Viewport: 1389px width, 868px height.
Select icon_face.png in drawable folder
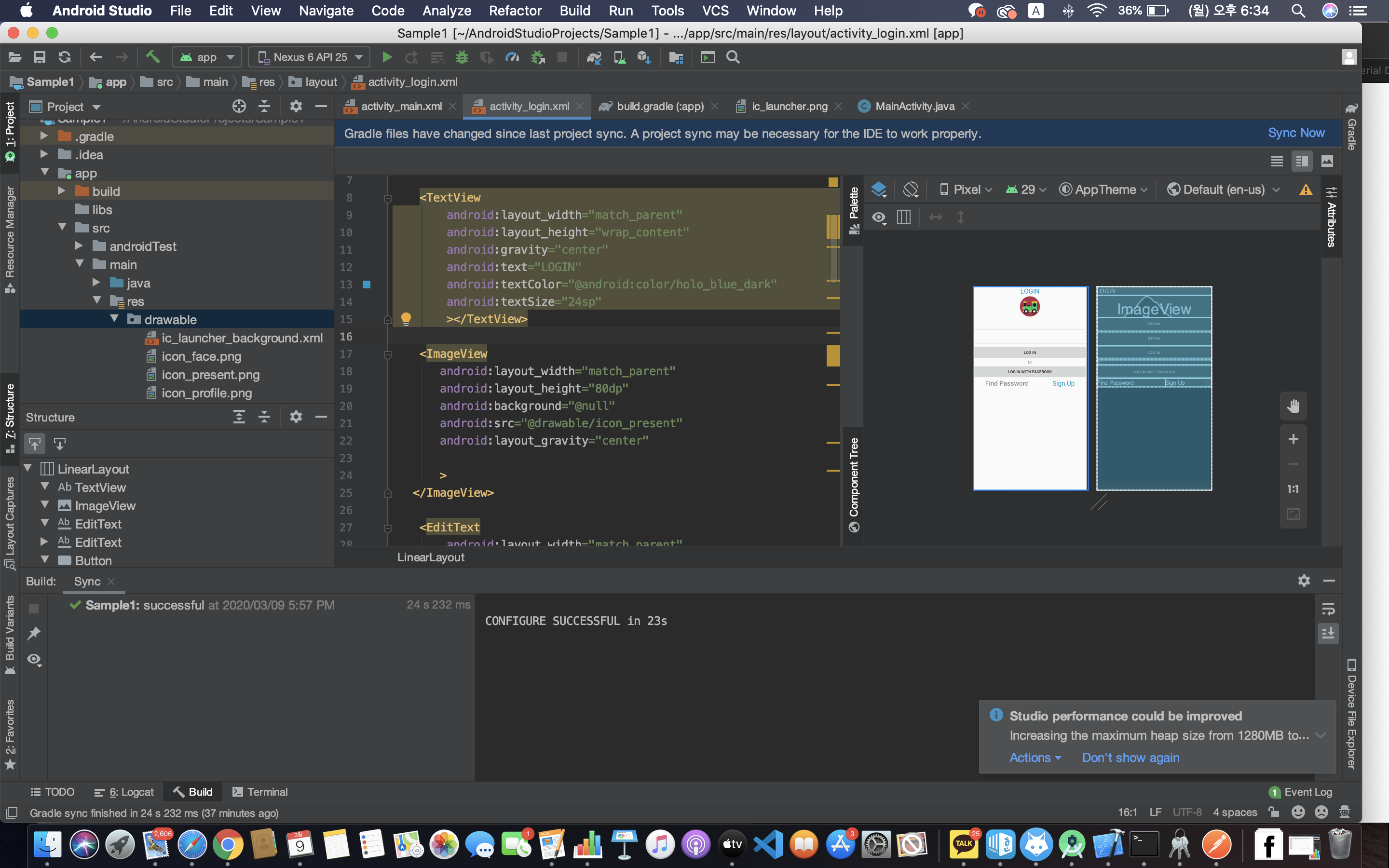click(x=201, y=356)
